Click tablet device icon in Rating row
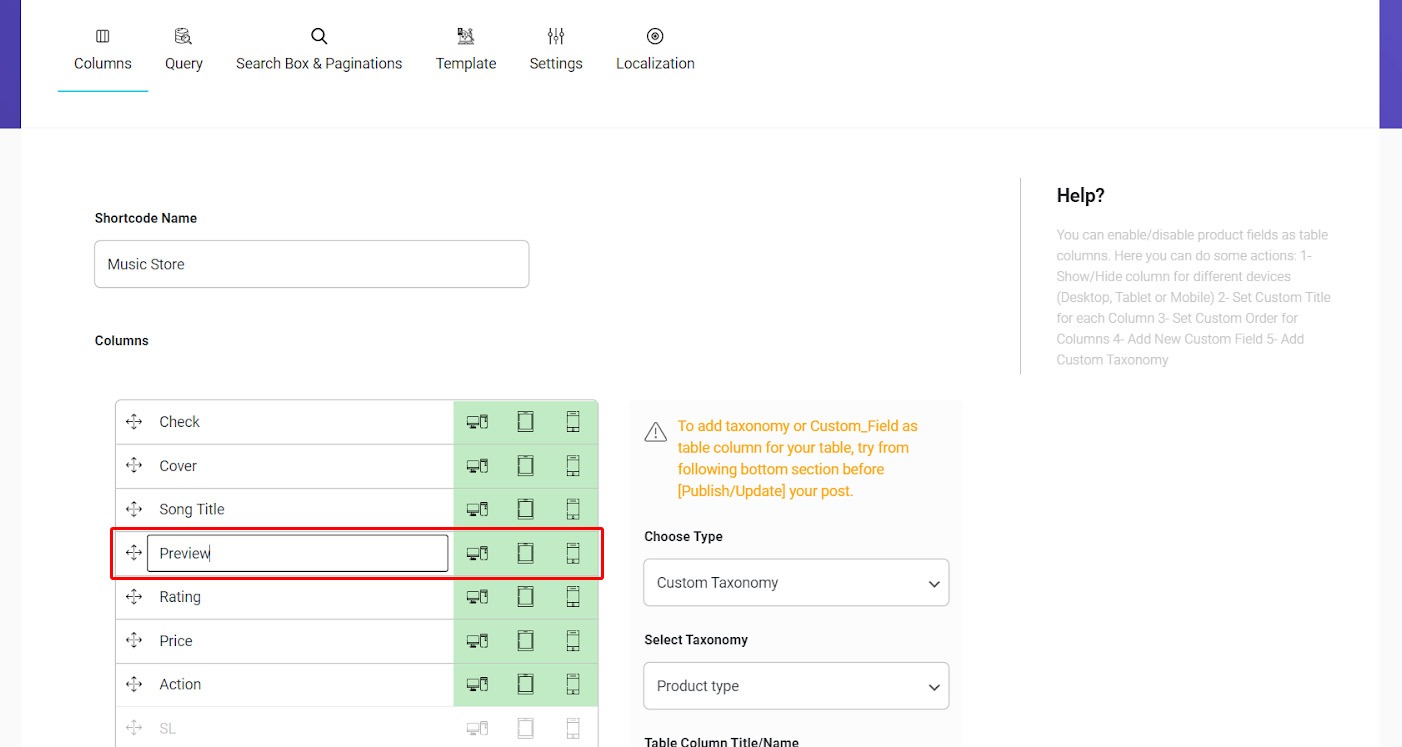This screenshot has width=1402, height=747. pyautogui.click(x=525, y=597)
